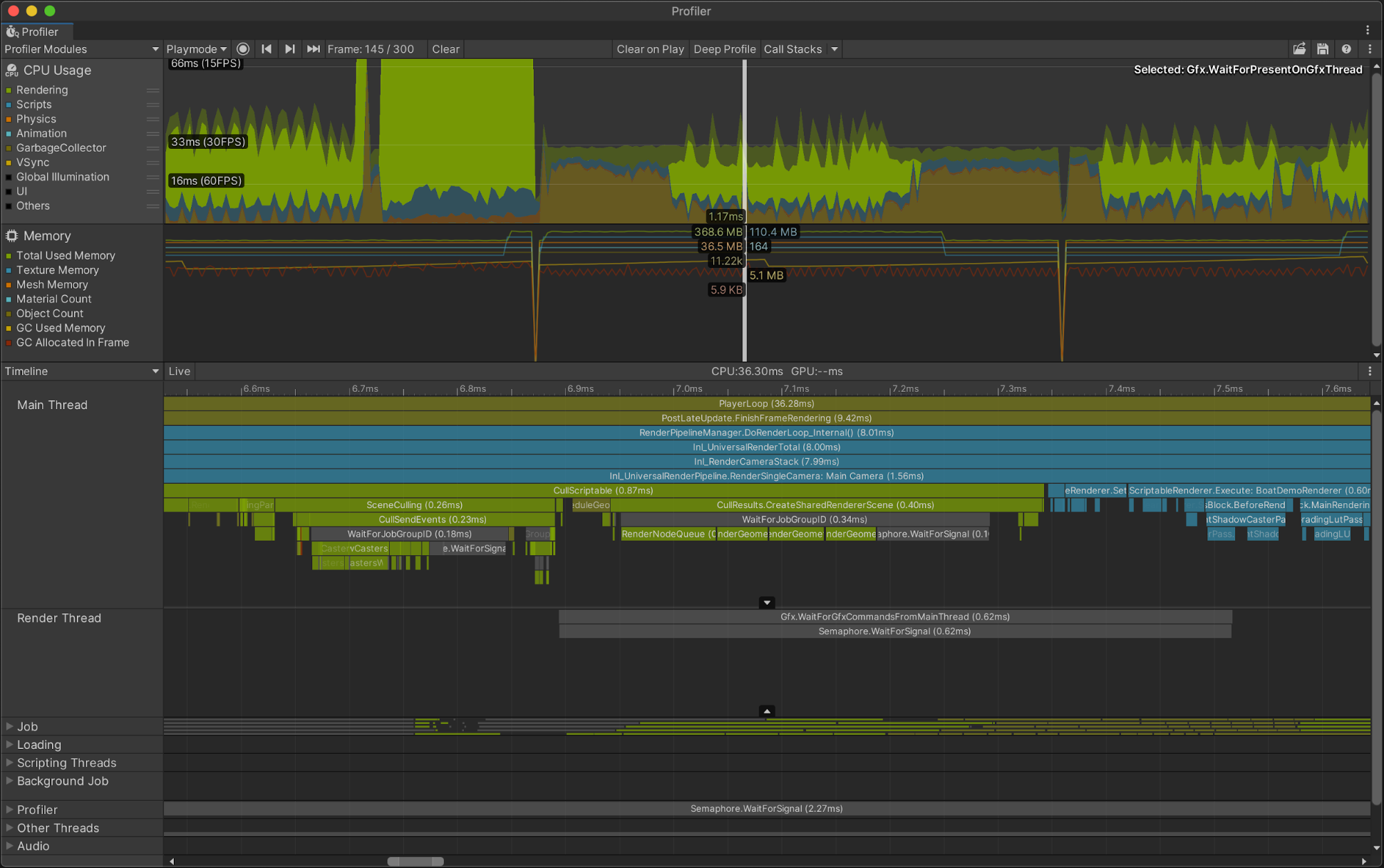Image resolution: width=1384 pixels, height=868 pixels.
Task: Step to next frame
Action: click(x=289, y=49)
